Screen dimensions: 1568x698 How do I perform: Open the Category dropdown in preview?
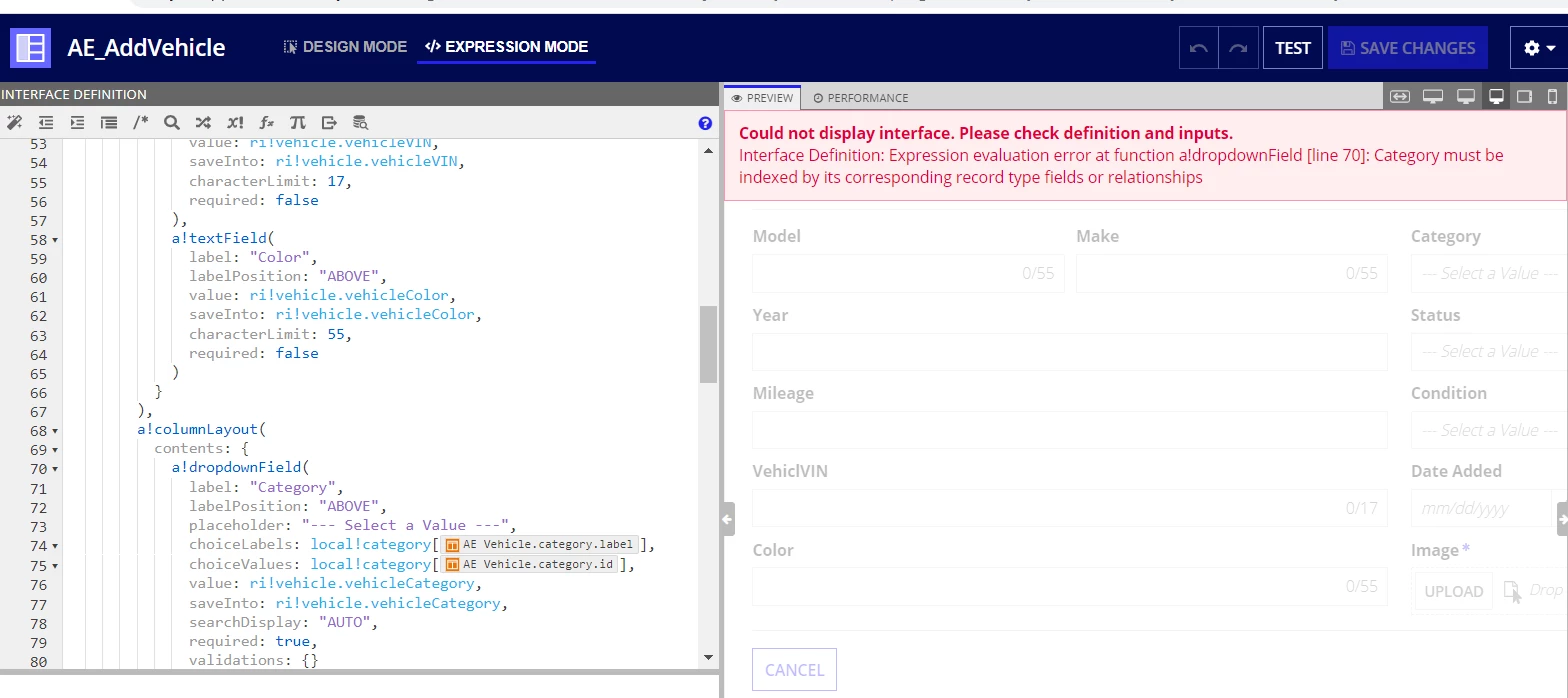coord(1489,273)
